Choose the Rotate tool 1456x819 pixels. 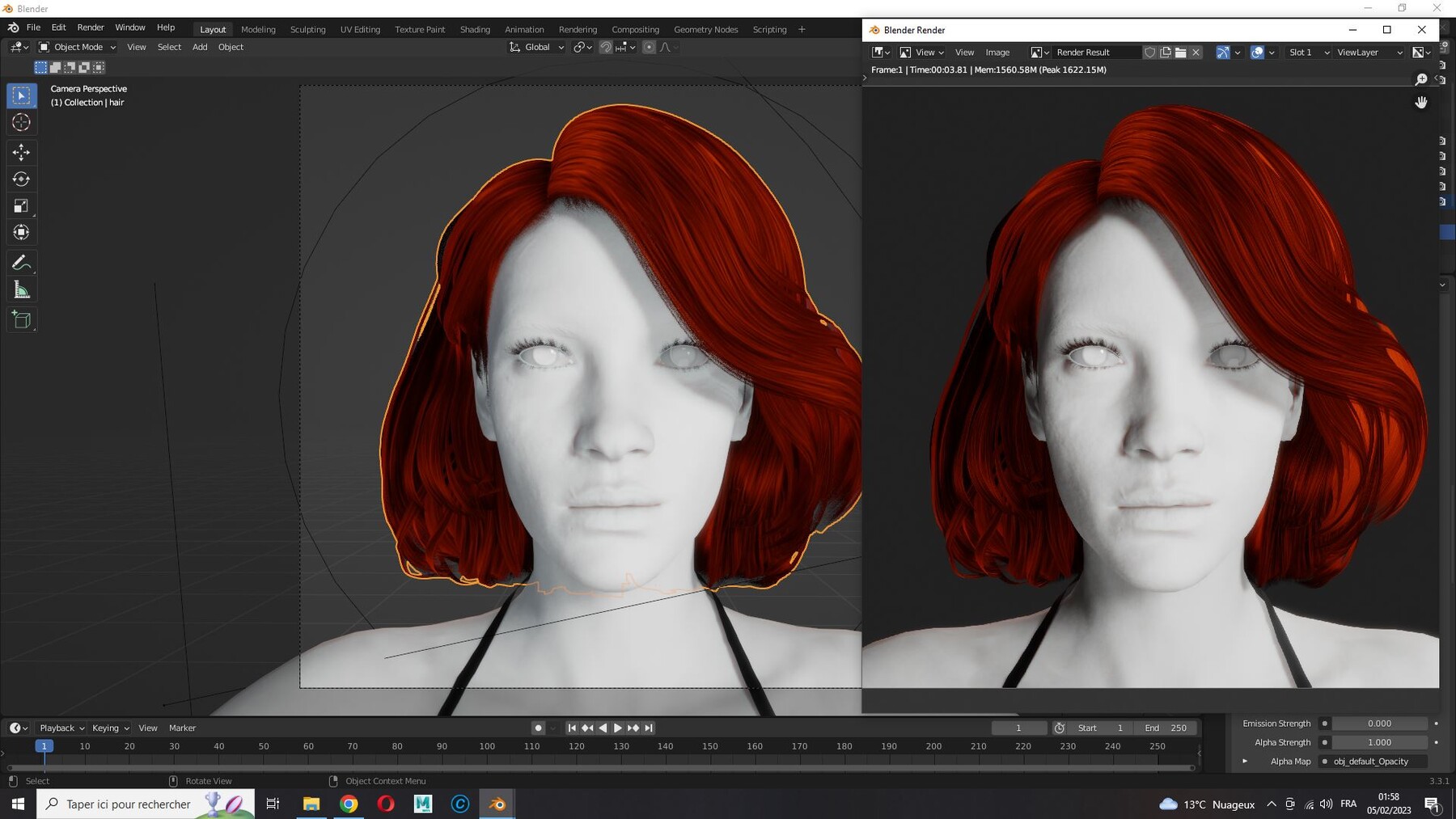click(22, 179)
